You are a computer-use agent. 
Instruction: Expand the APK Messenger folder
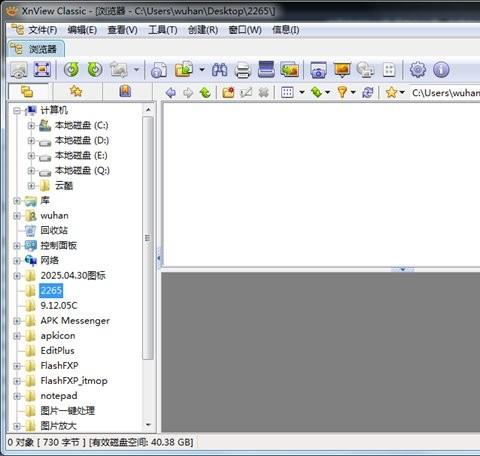point(17,321)
